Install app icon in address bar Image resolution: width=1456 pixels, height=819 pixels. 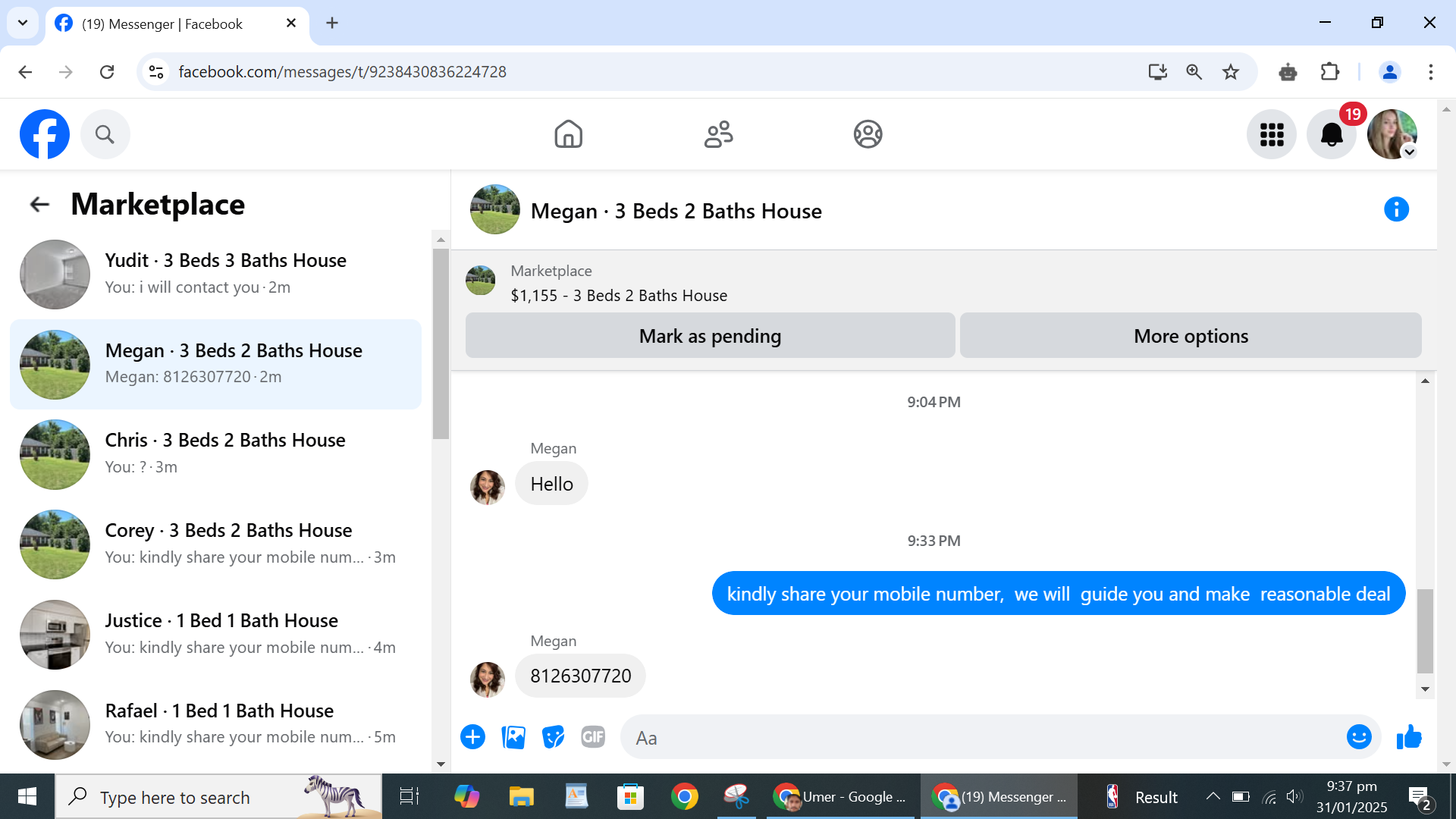click(x=1157, y=72)
